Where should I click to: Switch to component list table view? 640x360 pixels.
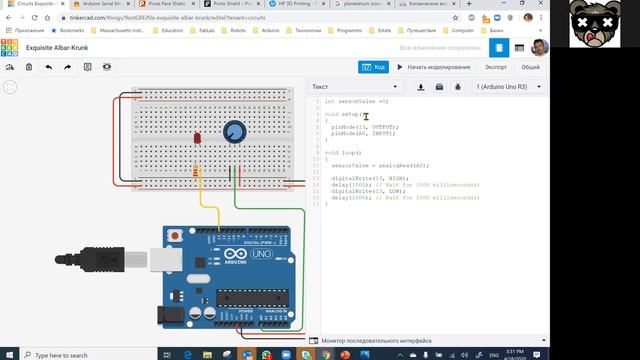click(519, 48)
